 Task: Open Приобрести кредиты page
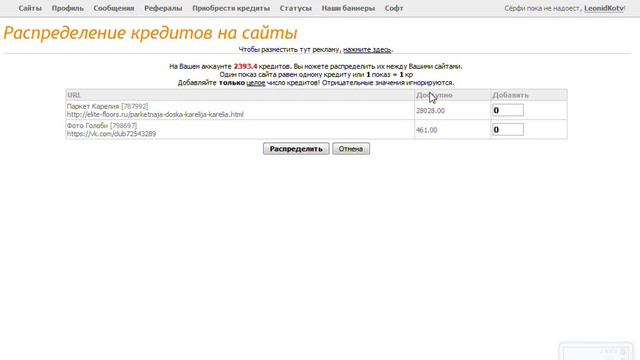pyautogui.click(x=231, y=8)
